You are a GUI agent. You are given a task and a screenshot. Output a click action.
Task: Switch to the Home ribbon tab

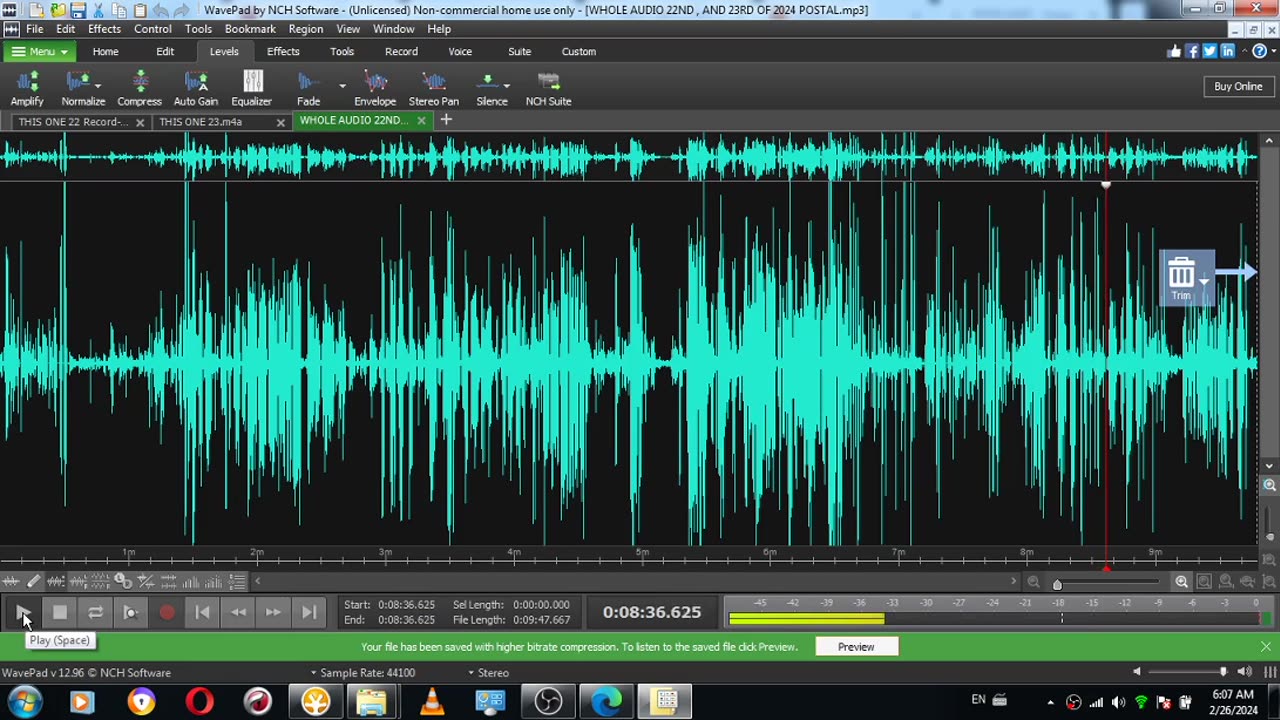point(106,51)
